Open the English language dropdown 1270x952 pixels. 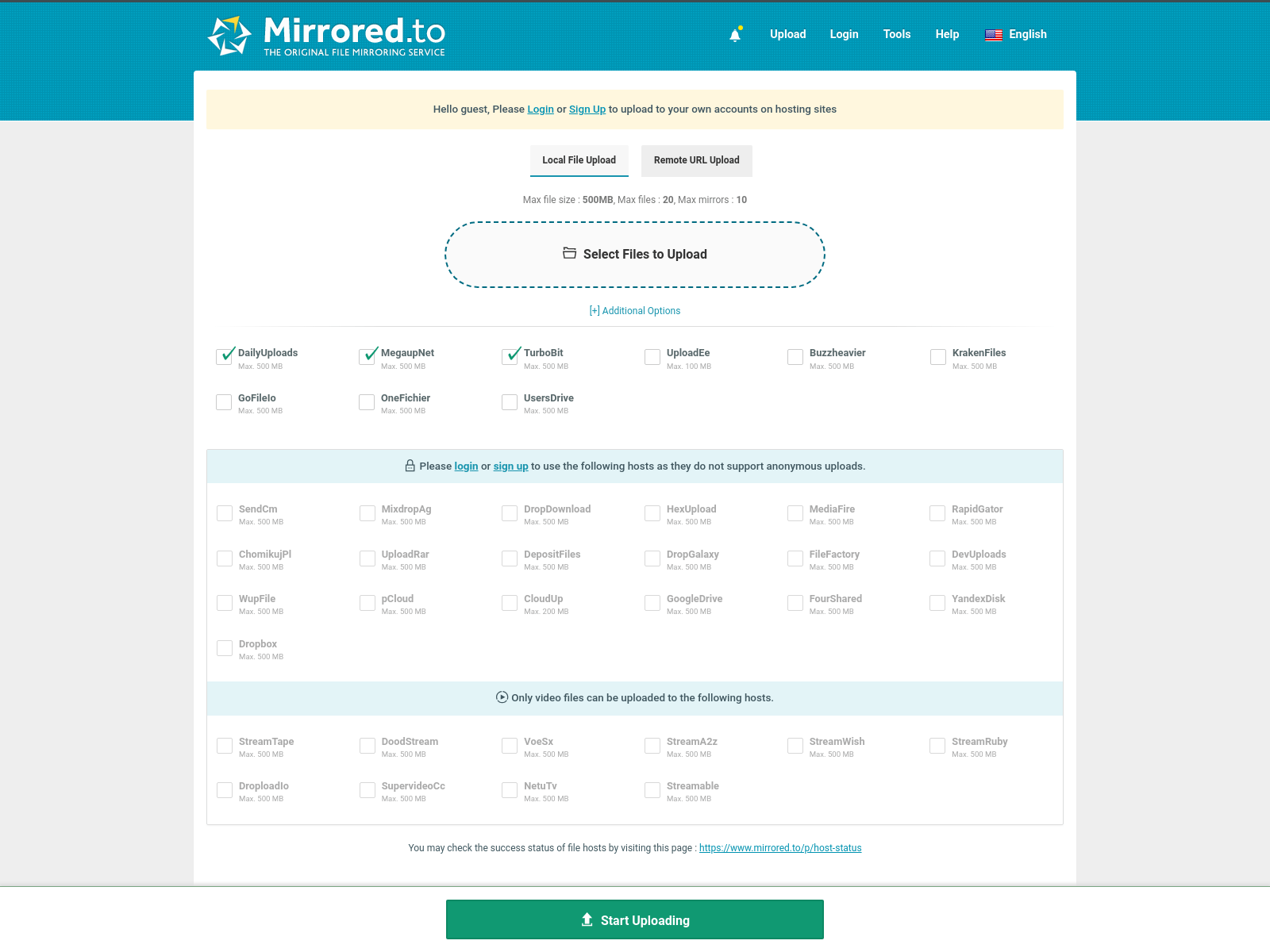(x=1016, y=34)
